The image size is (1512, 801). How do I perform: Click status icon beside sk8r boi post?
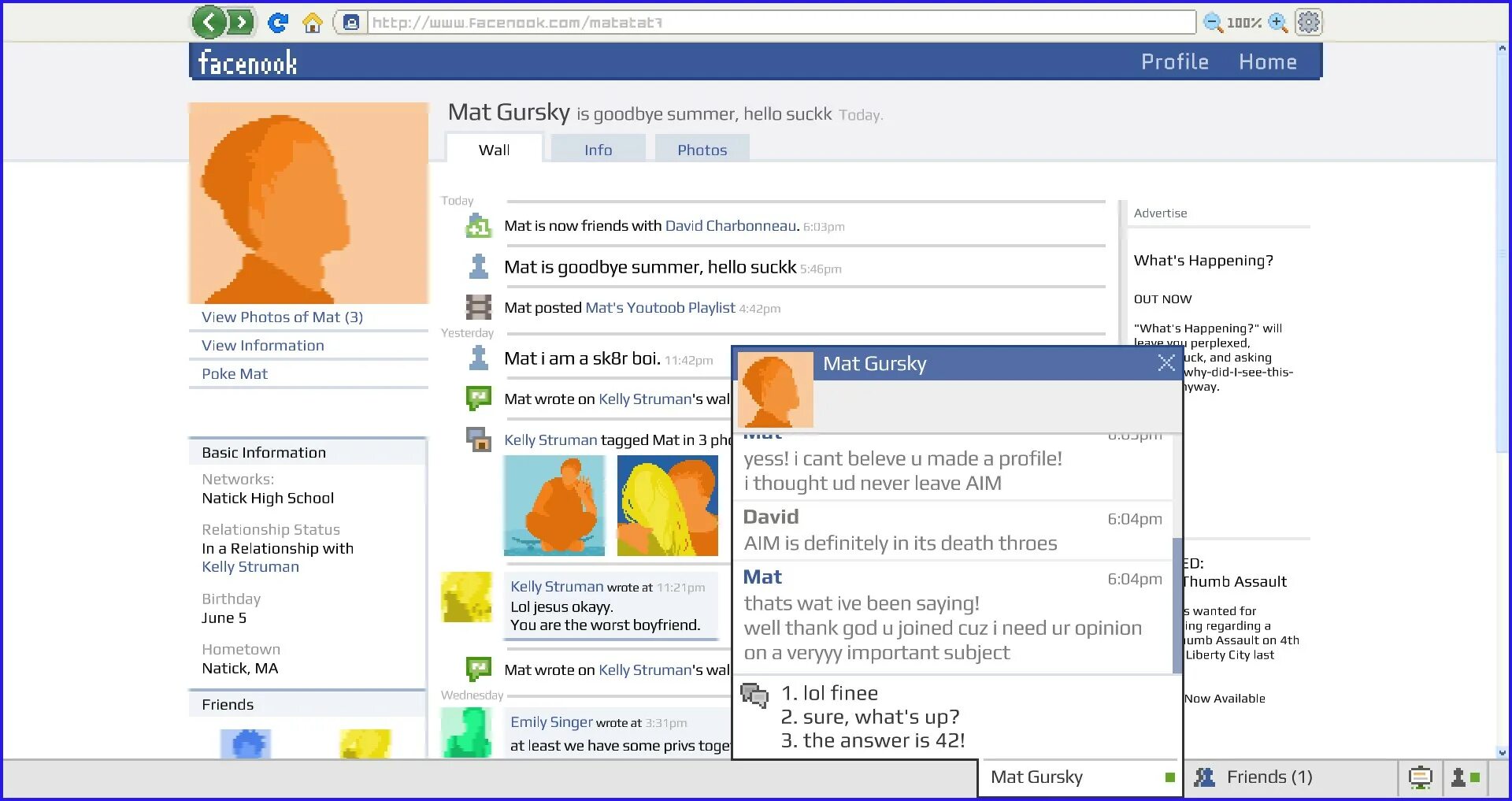point(478,358)
